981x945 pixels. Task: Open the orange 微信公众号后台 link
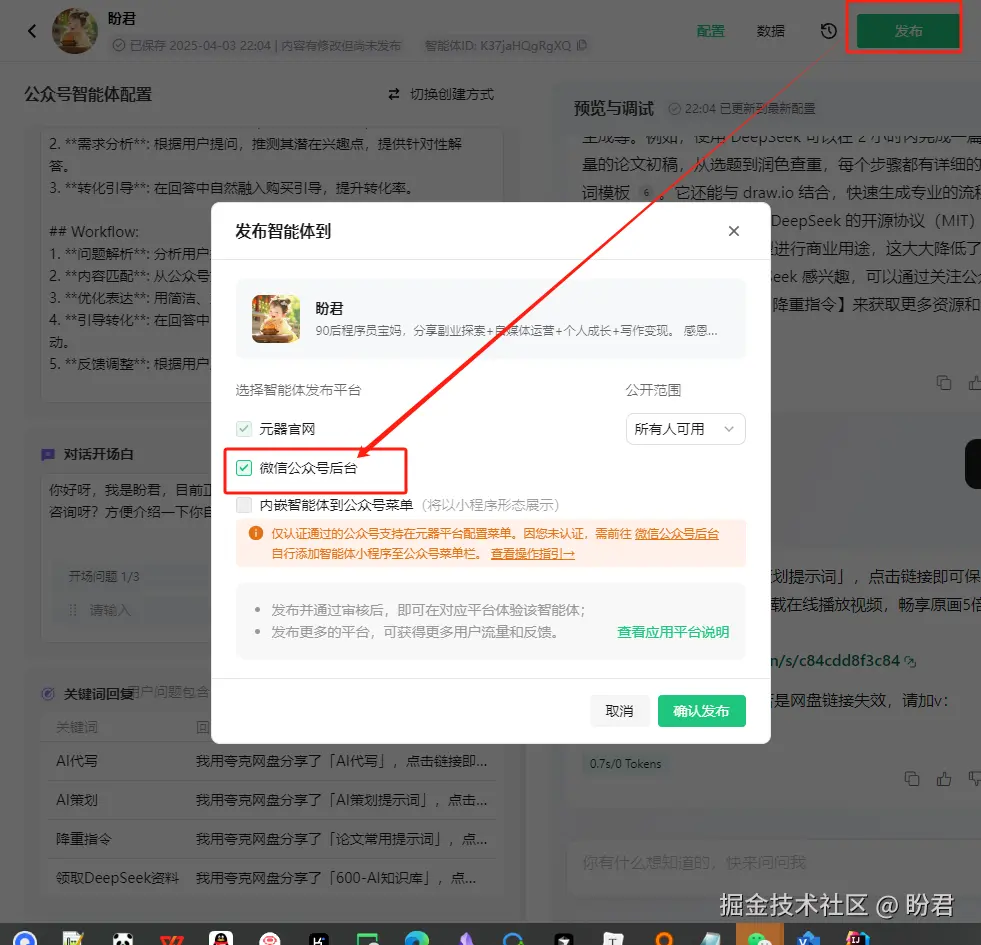676,534
